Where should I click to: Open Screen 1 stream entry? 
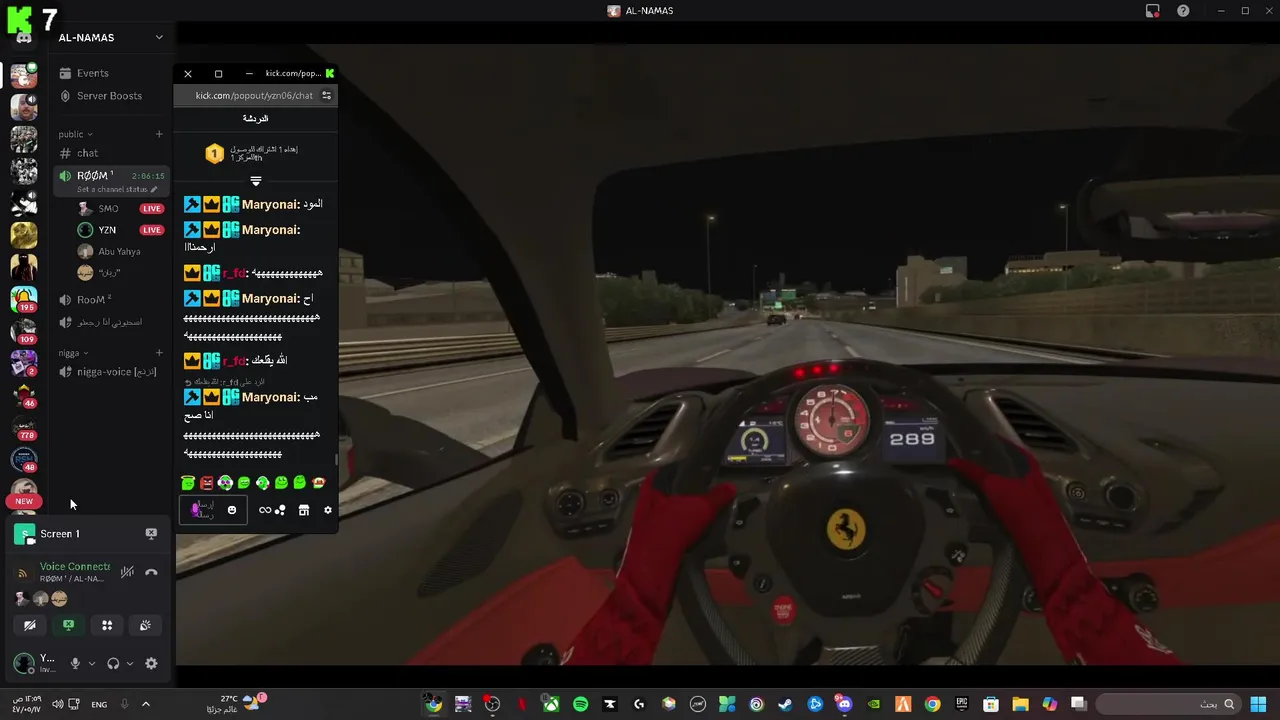pos(60,534)
